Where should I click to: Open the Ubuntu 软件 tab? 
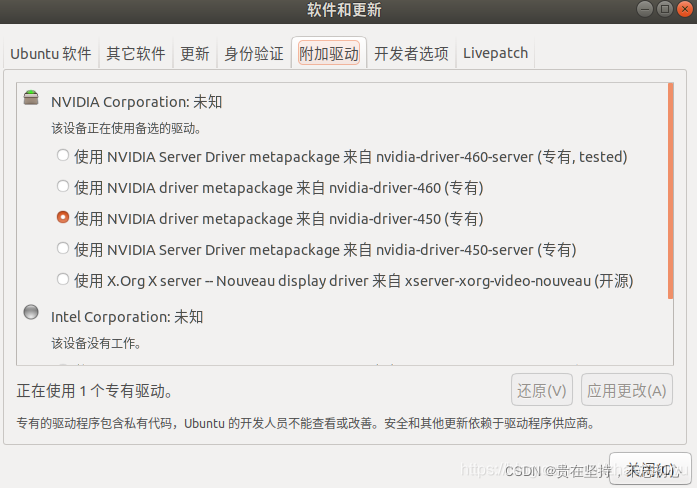[x=51, y=53]
